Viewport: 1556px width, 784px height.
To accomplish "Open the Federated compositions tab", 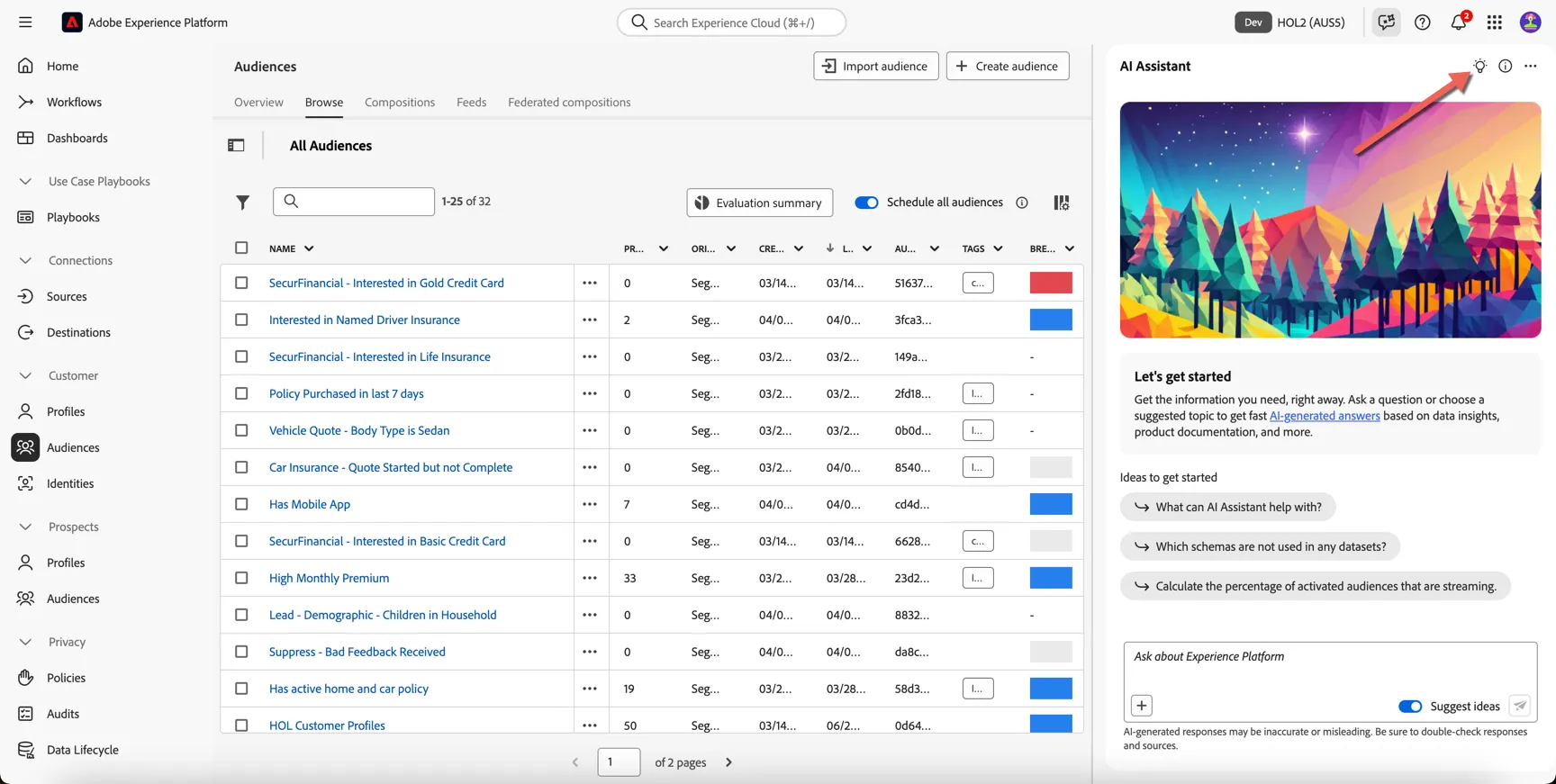I will point(569,102).
